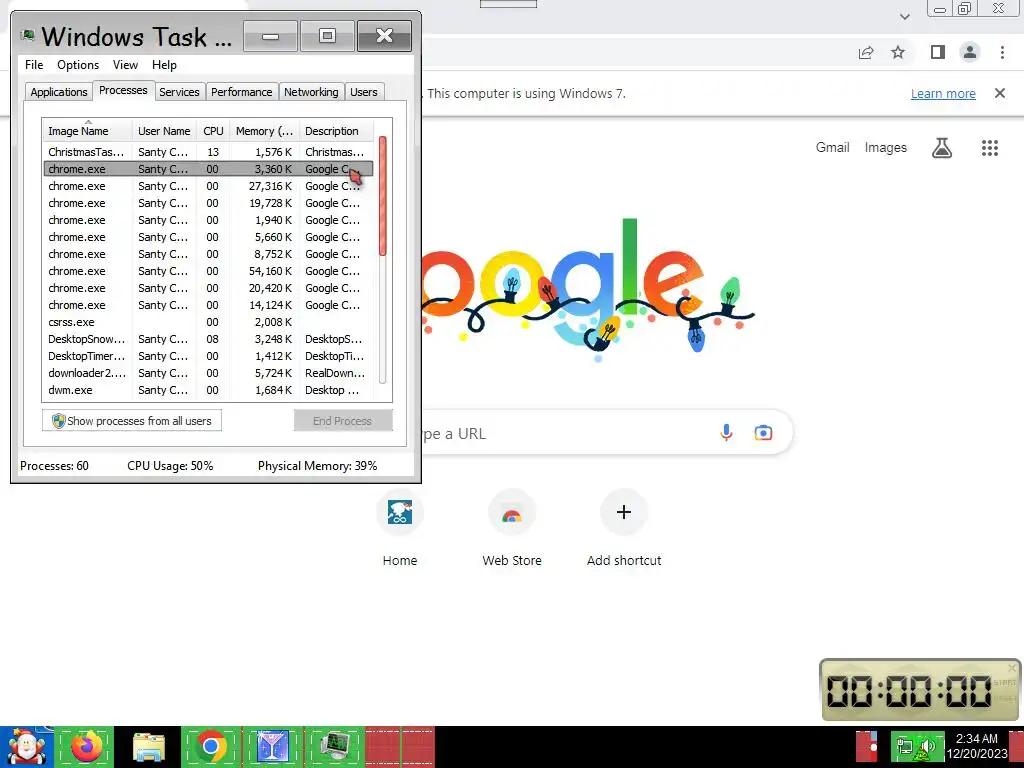This screenshot has height=768, width=1024.
Task: Switch to the Networking tab
Action: (311, 92)
